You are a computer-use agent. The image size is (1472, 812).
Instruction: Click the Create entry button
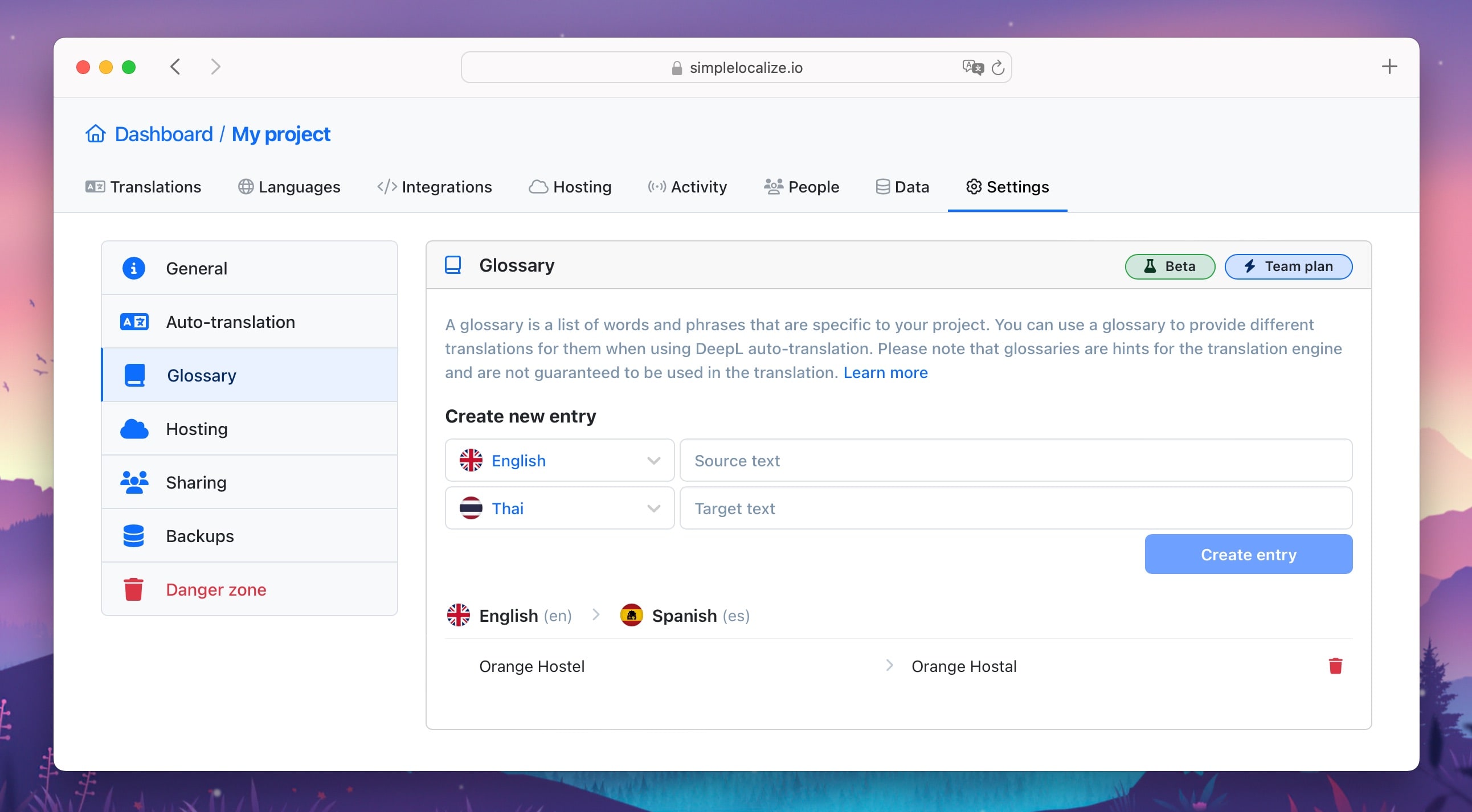pos(1249,555)
